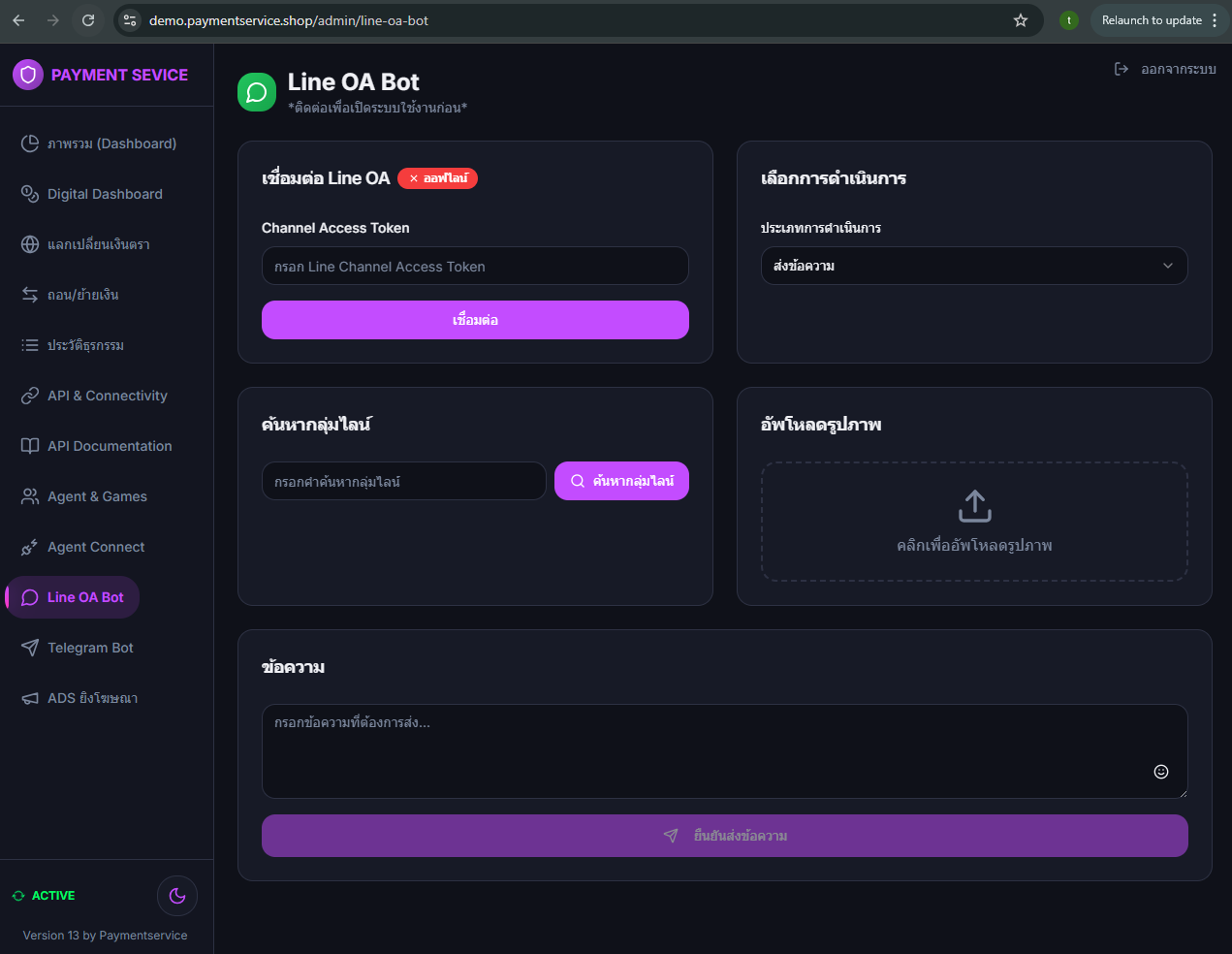Image resolution: width=1232 pixels, height=954 pixels.
Task: Click the green Line OA Bot logo
Action: (257, 92)
